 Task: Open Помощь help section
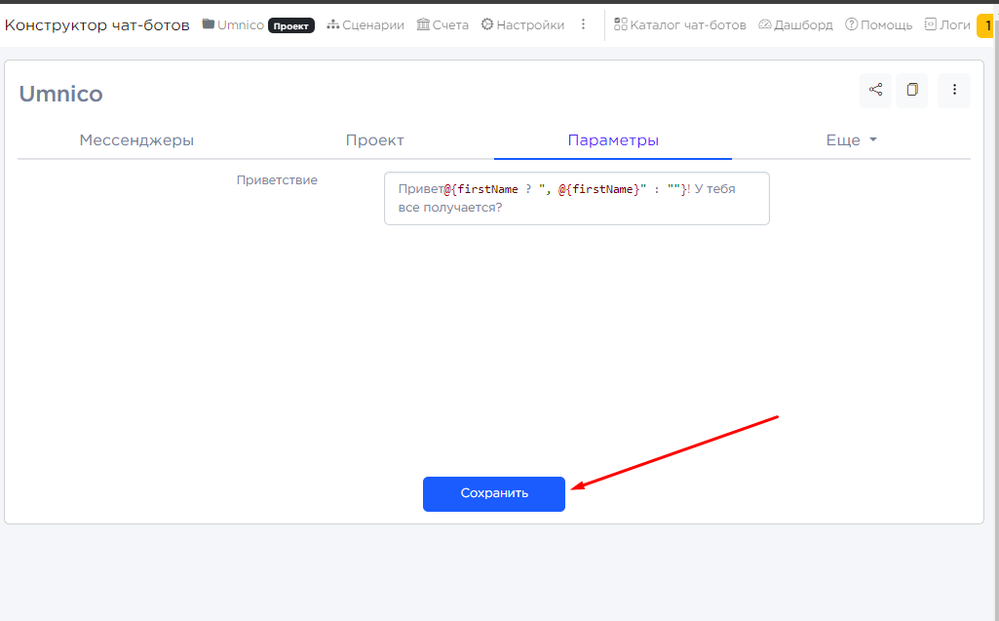click(878, 25)
